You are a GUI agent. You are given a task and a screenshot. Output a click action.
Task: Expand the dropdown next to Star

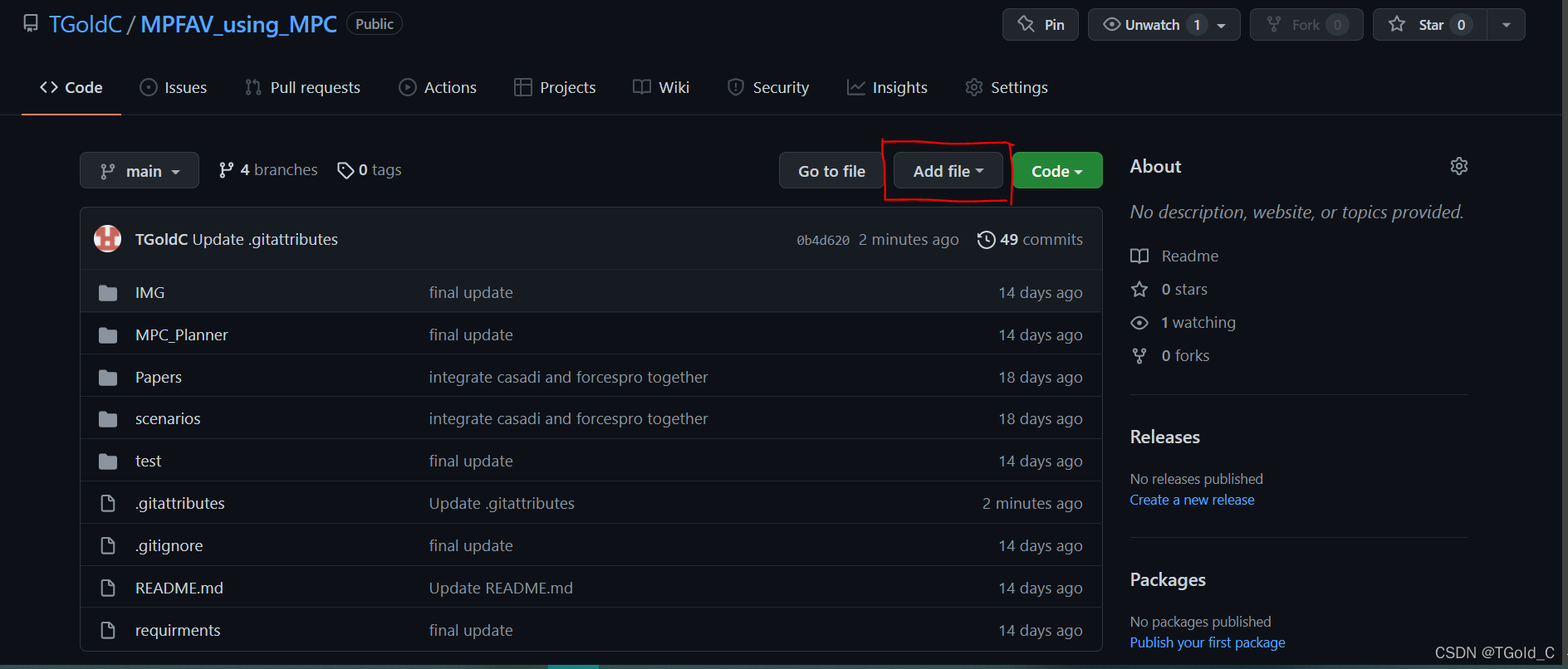click(x=1507, y=25)
